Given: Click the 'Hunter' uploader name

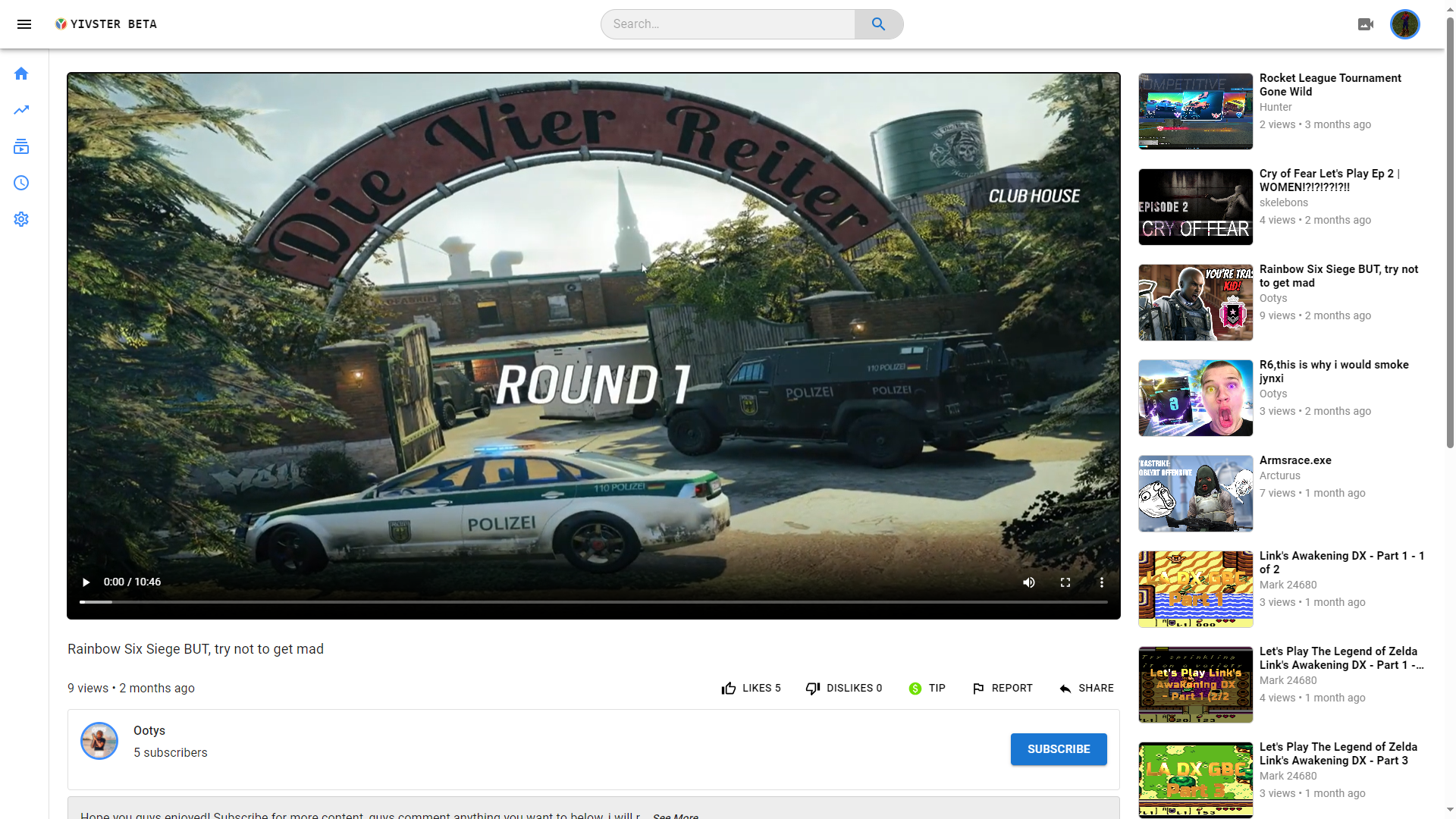Looking at the screenshot, I should pyautogui.click(x=1276, y=107).
